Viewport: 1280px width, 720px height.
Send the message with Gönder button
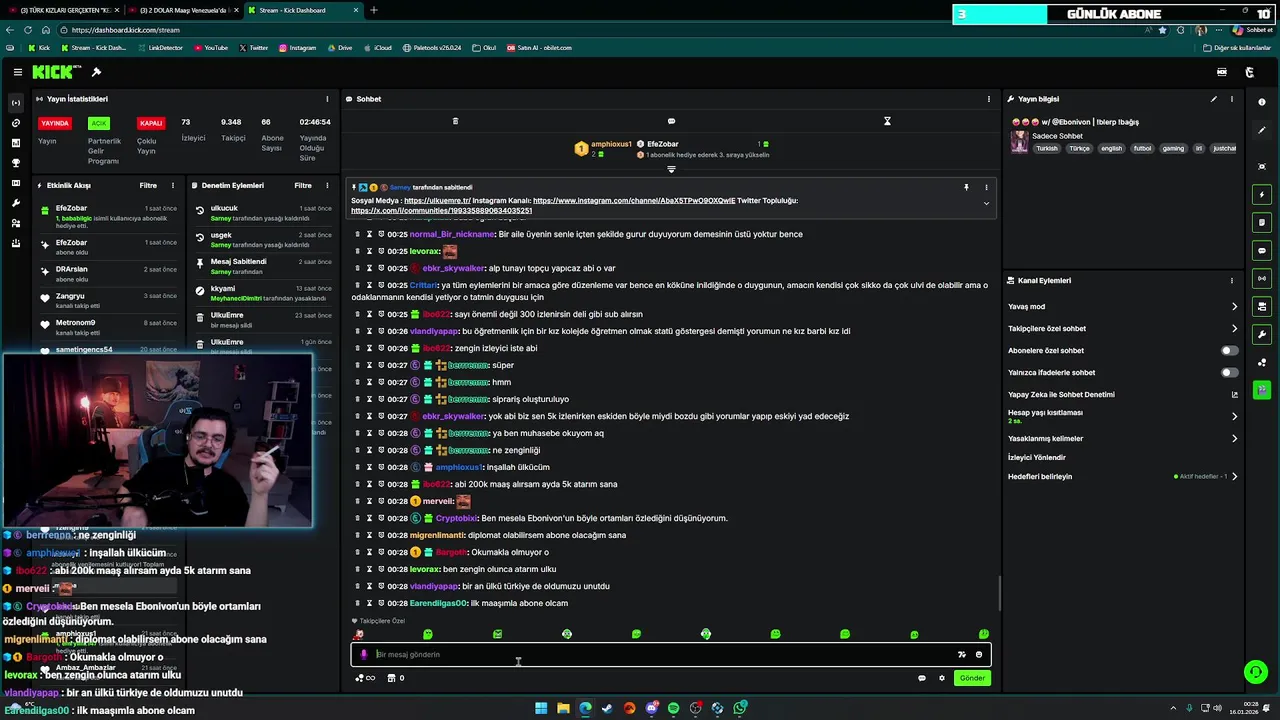(972, 678)
